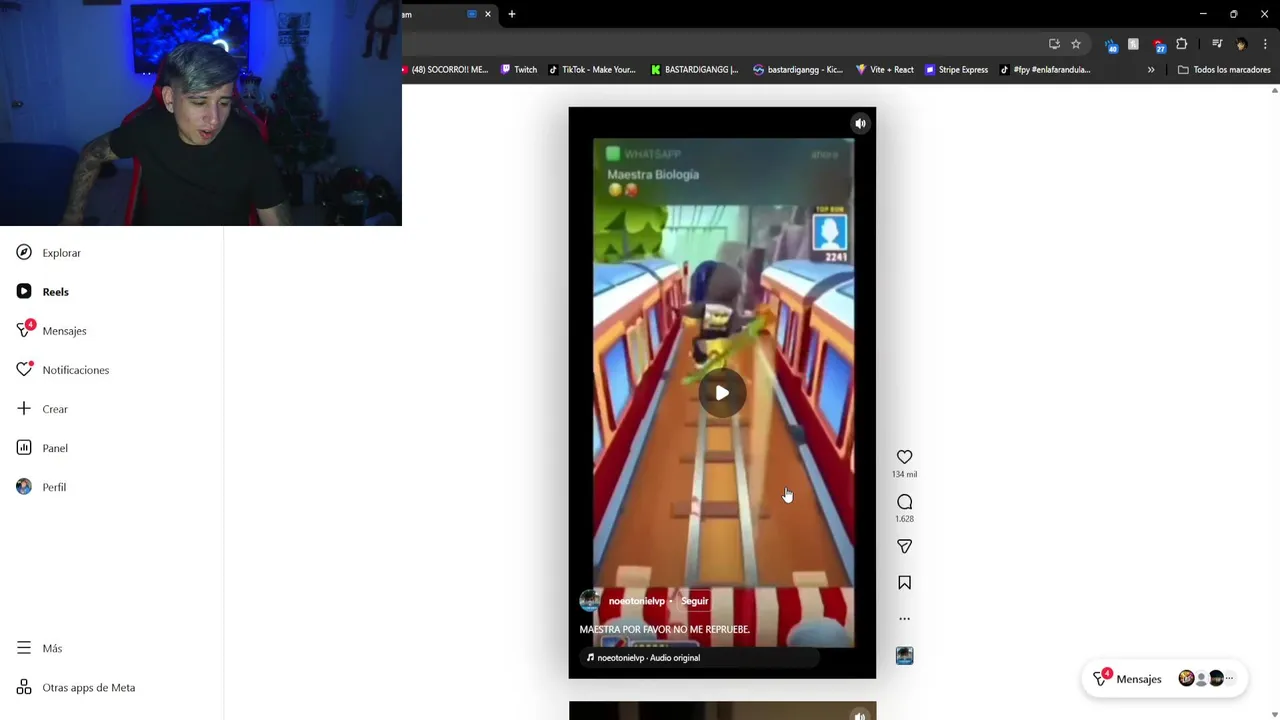The width and height of the screenshot is (1280, 720).
Task: Click the 1.628 comments count
Action: 904,519
